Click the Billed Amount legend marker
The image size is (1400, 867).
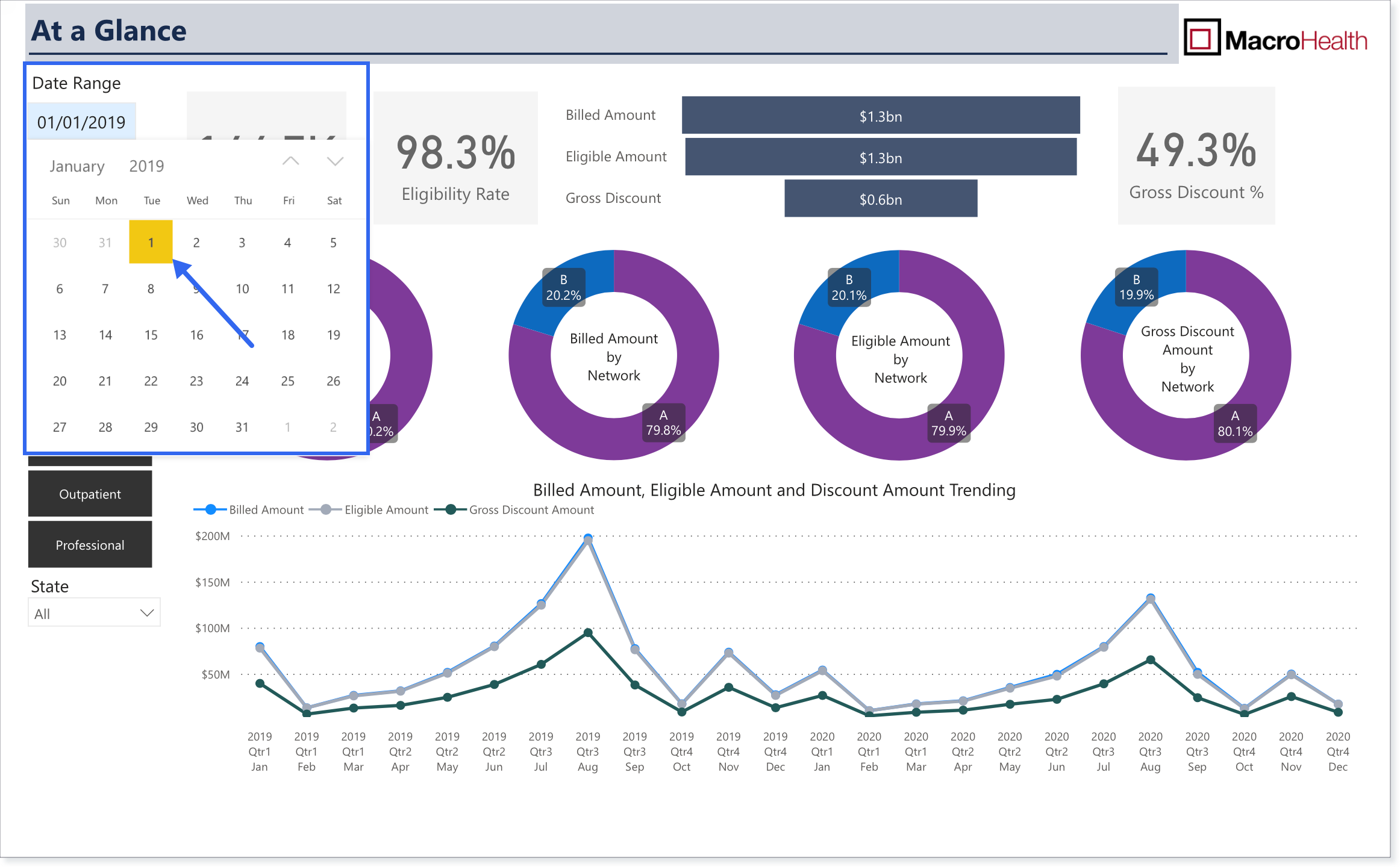tap(210, 510)
